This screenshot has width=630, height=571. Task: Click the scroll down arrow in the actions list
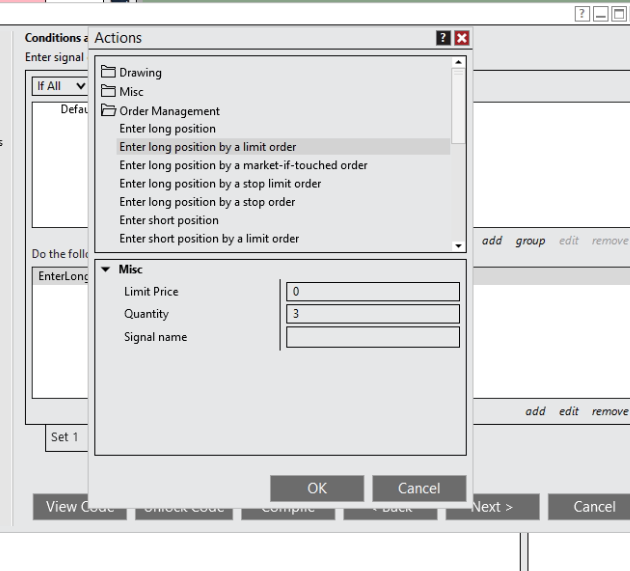pyautogui.click(x=458, y=246)
